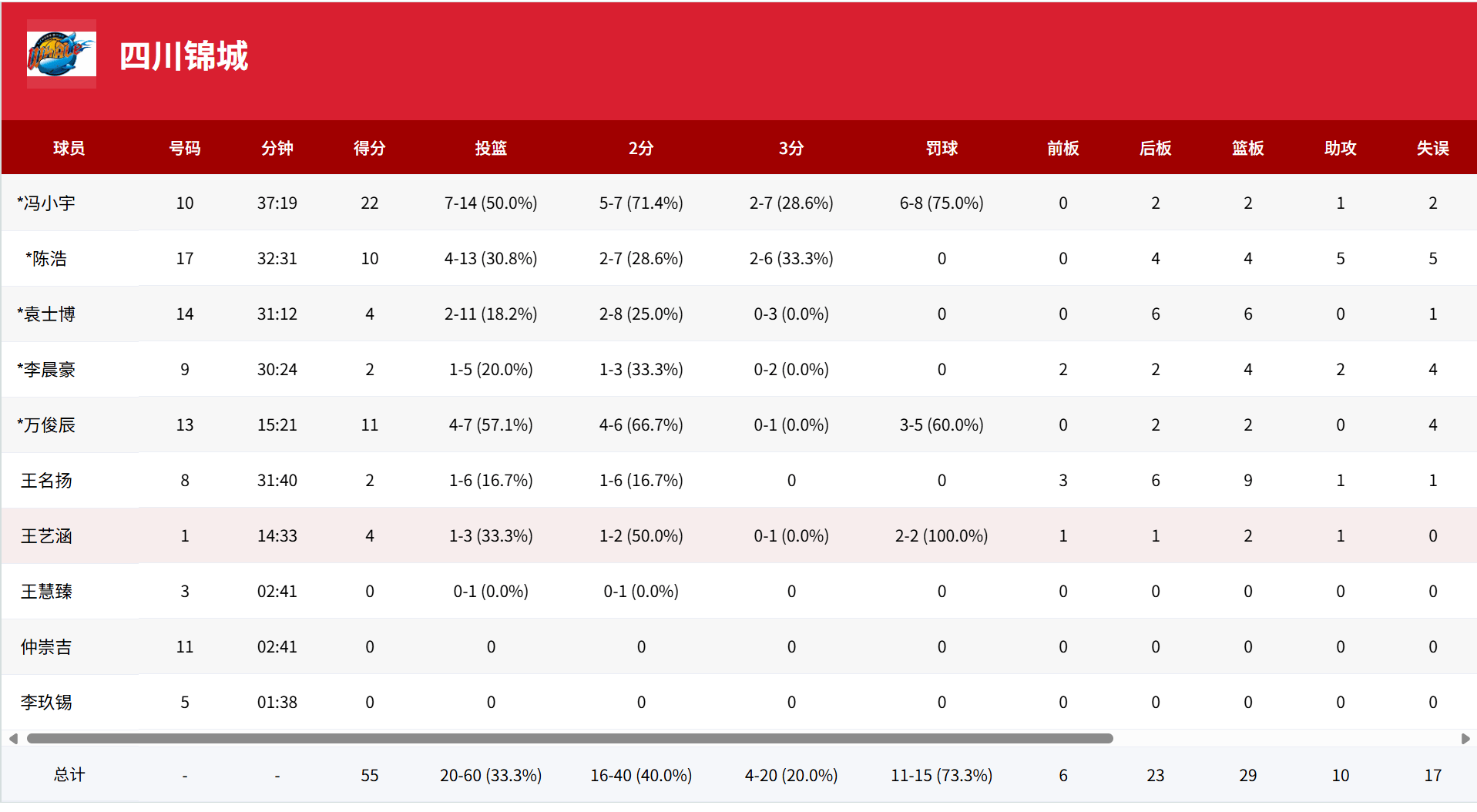Viewport: 1477px width, 812px height.
Task: Click field goals cell 7-14 (50.0%)
Action: pyautogui.click(x=491, y=203)
